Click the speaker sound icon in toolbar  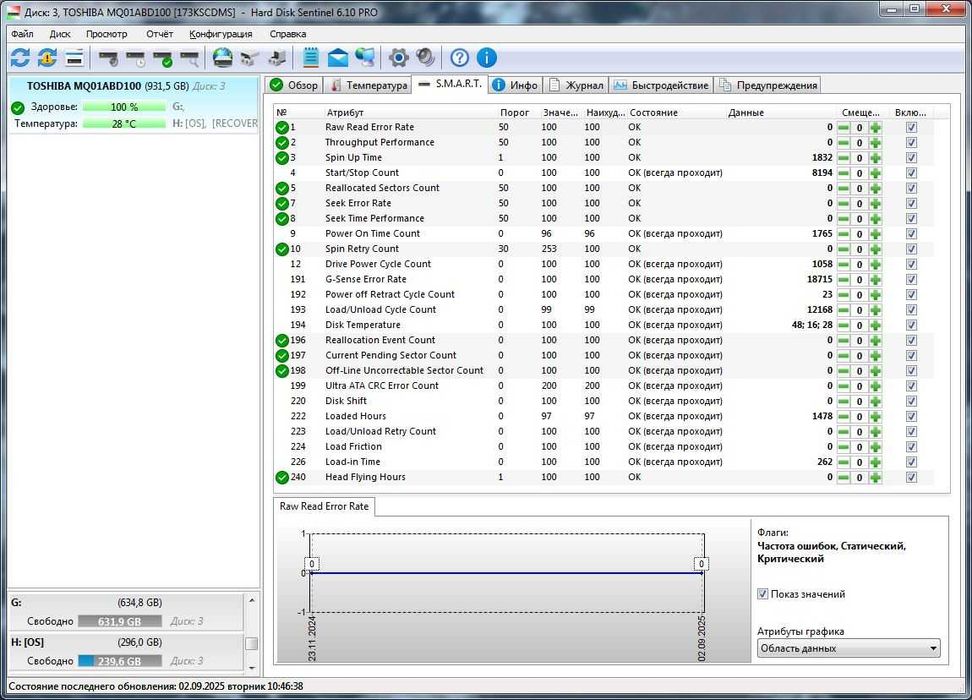point(426,58)
